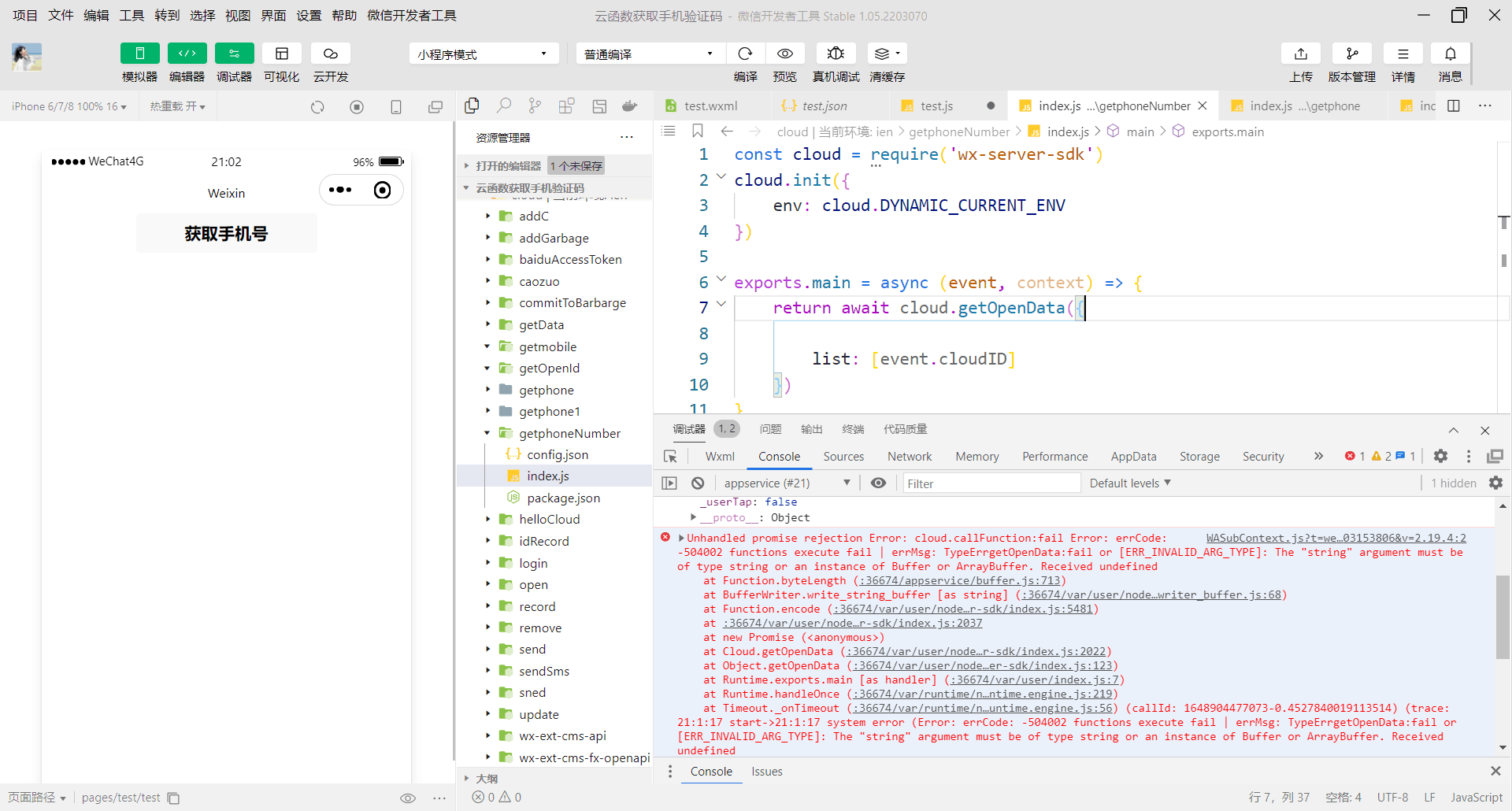Open config.json in the file tree

pyautogui.click(x=558, y=454)
